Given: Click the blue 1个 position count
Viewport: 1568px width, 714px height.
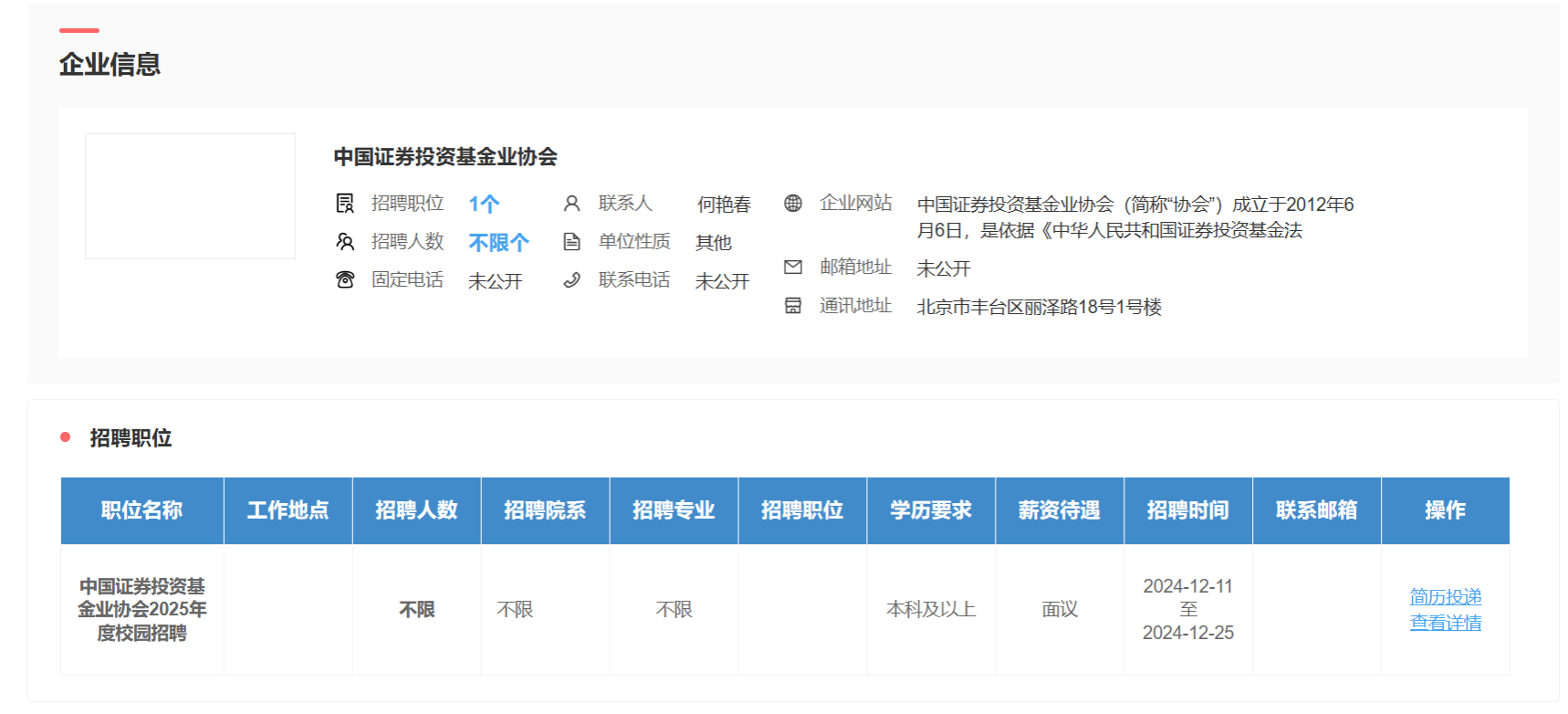Looking at the screenshot, I should [484, 204].
